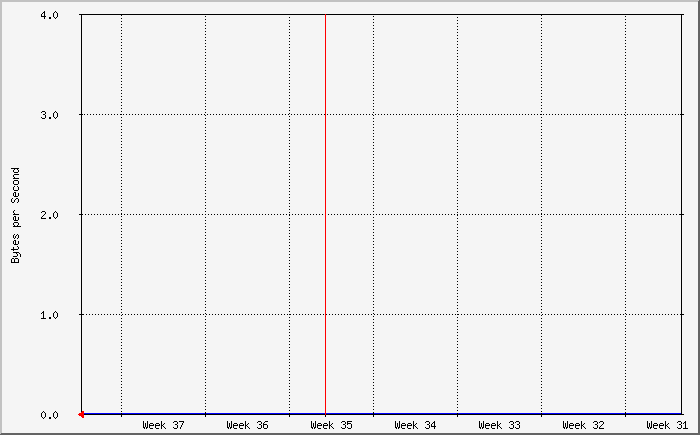Click the 3.0 y-axis value
This screenshot has height=435, width=700.
point(49,115)
